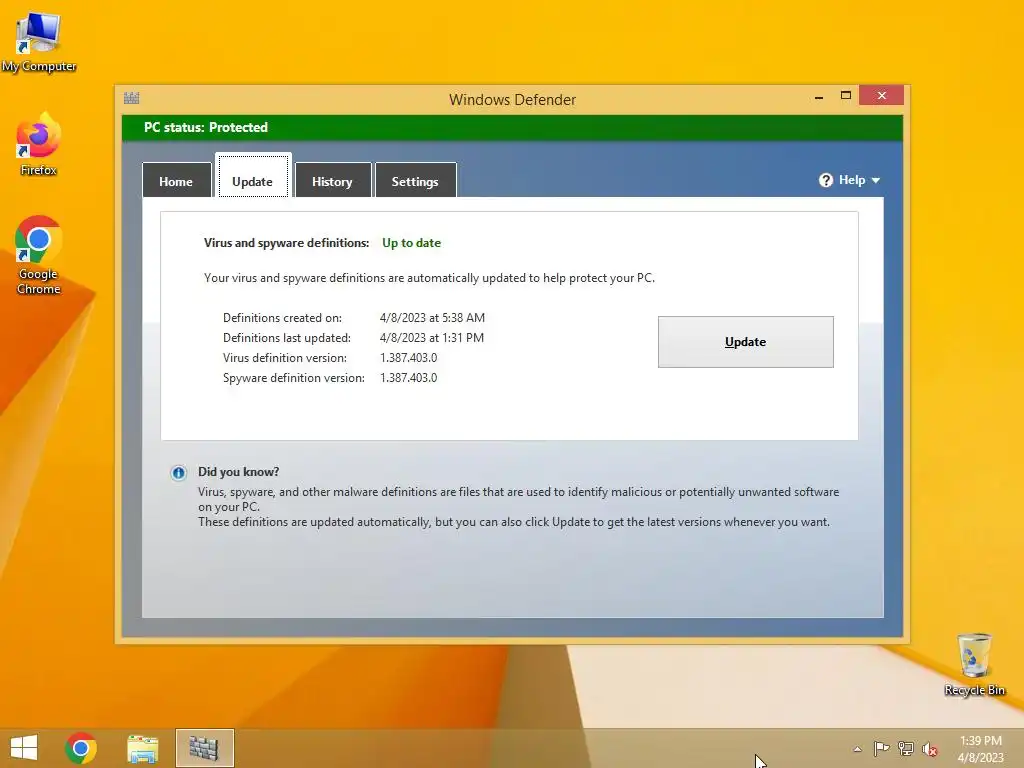The height and width of the screenshot is (768, 1024).
Task: Click the Did you know info icon
Action: pos(178,473)
